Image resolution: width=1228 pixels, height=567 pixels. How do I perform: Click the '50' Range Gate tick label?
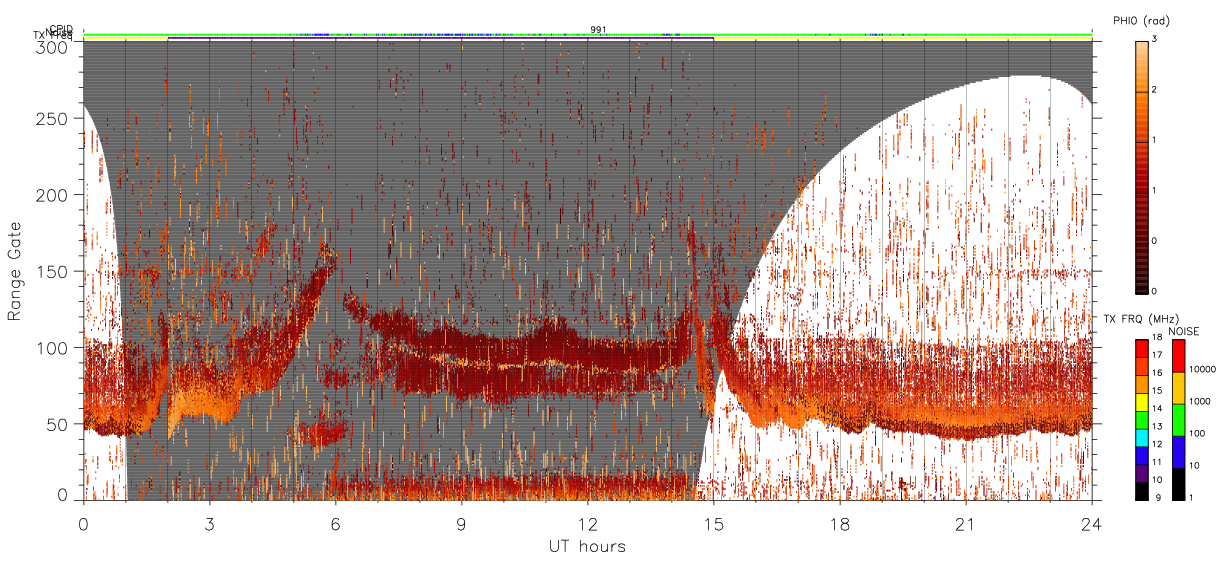(x=58, y=424)
